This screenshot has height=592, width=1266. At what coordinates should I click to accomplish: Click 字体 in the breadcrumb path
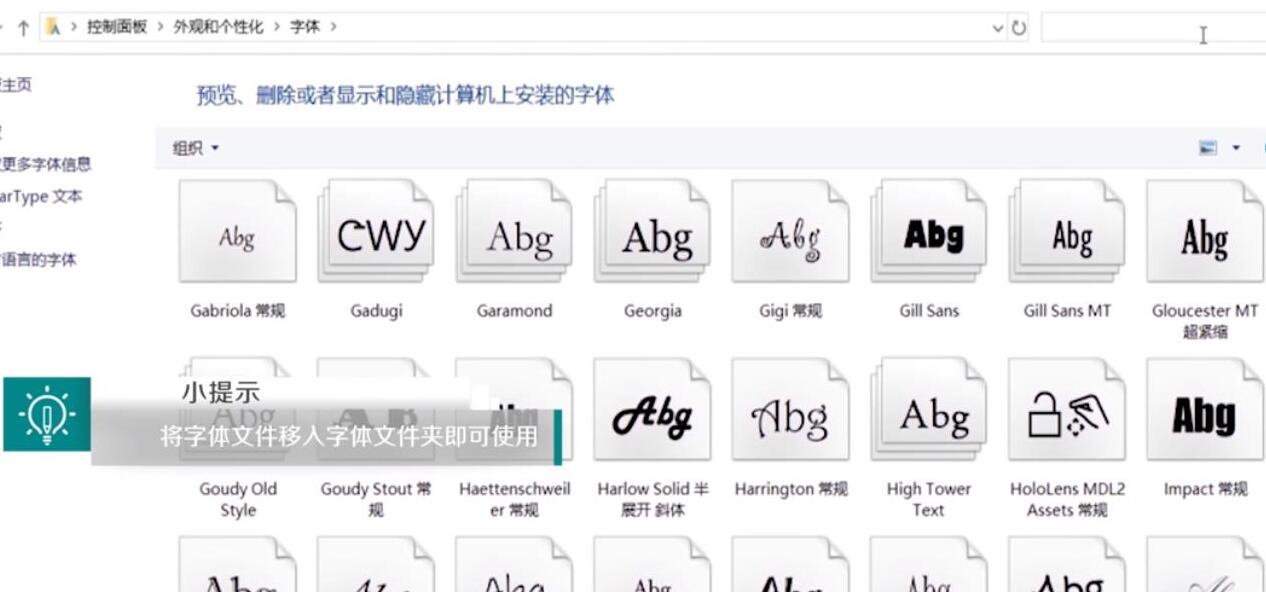(305, 27)
